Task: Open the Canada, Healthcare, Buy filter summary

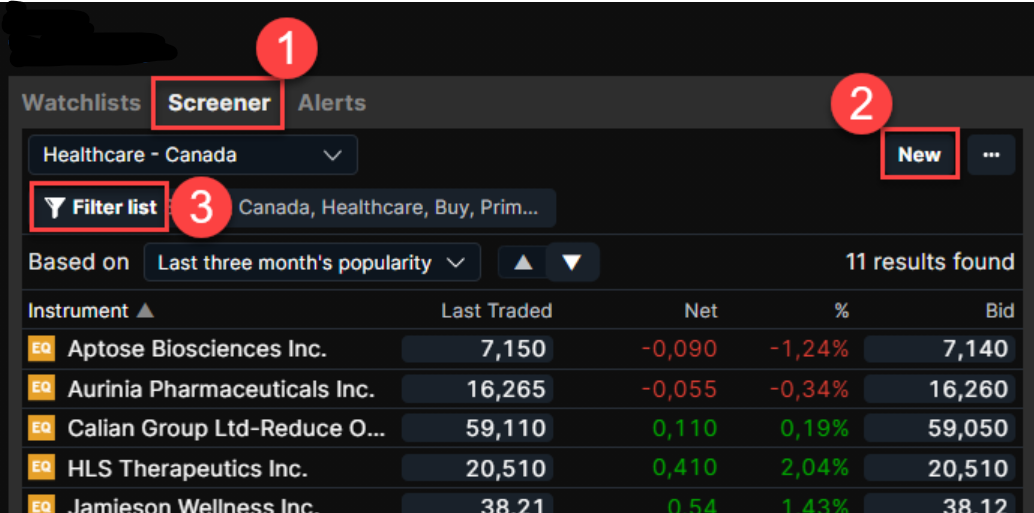Action: 388,208
